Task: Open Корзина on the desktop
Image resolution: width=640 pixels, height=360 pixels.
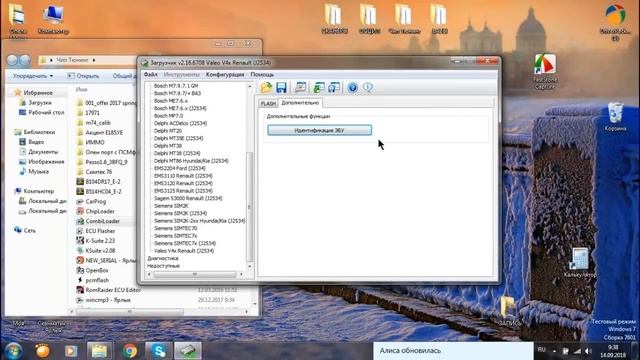Action: (615, 117)
